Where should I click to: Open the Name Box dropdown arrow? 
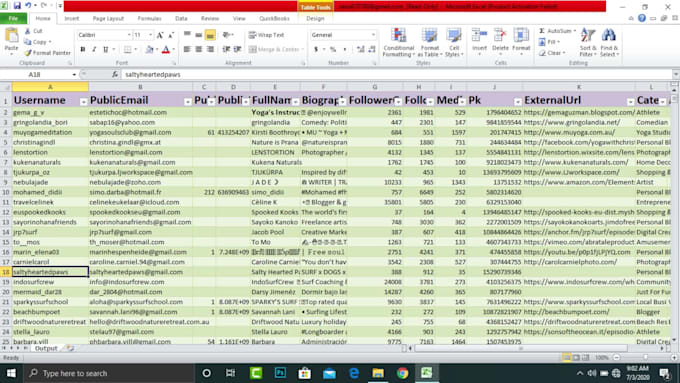[74, 75]
